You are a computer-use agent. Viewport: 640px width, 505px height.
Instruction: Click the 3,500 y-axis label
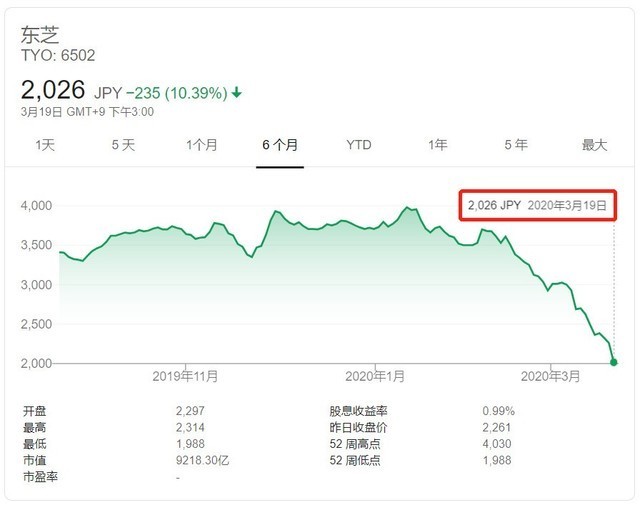[36, 245]
